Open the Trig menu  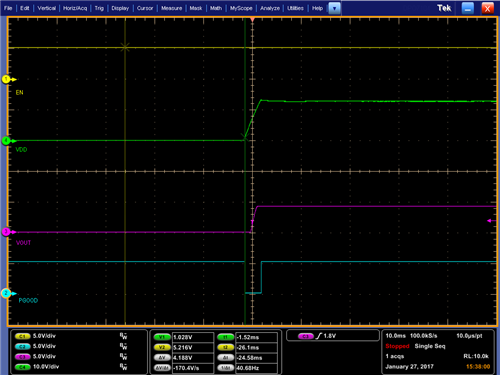99,8
